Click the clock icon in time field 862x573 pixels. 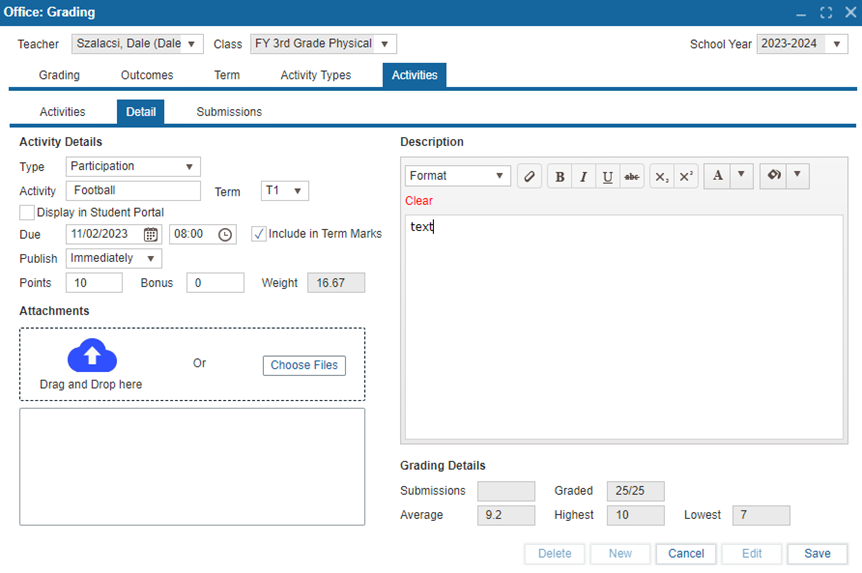pos(225,234)
